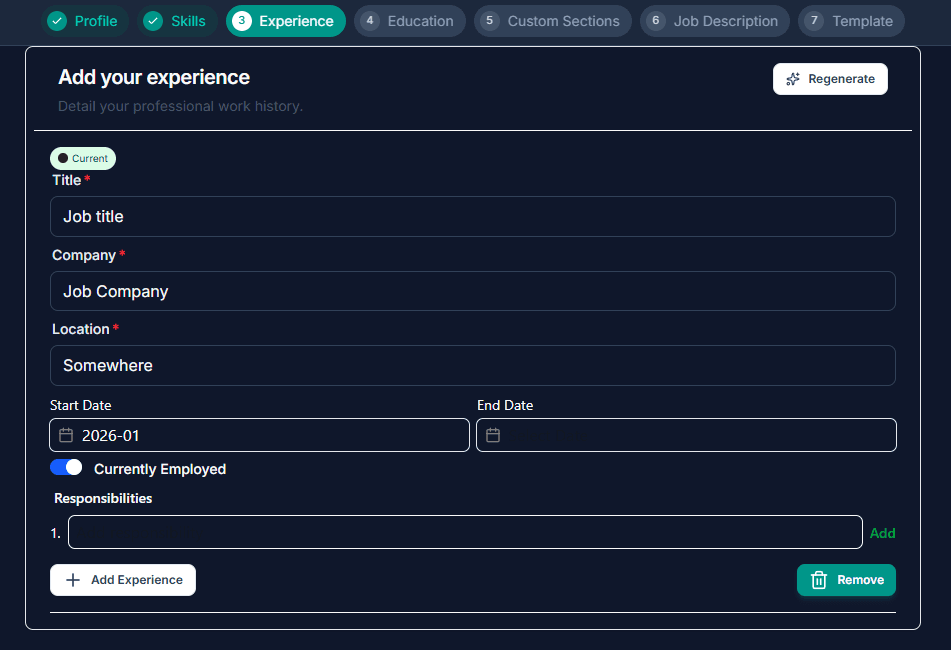Click the Currently Employed label
The height and width of the screenshot is (650, 951).
coord(160,469)
